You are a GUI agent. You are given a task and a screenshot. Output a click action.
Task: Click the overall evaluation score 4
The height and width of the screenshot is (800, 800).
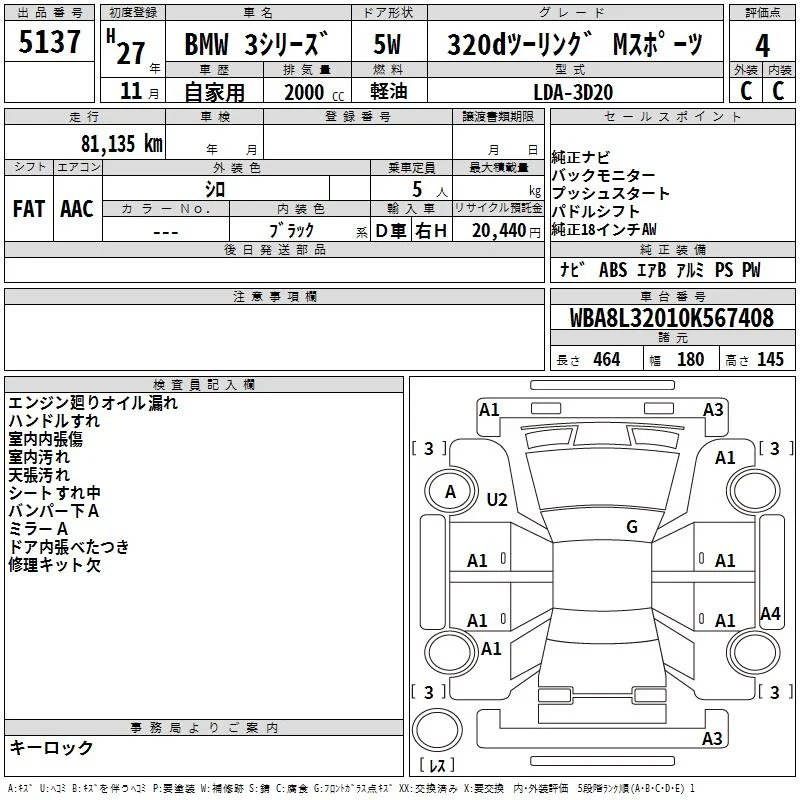pos(762,46)
